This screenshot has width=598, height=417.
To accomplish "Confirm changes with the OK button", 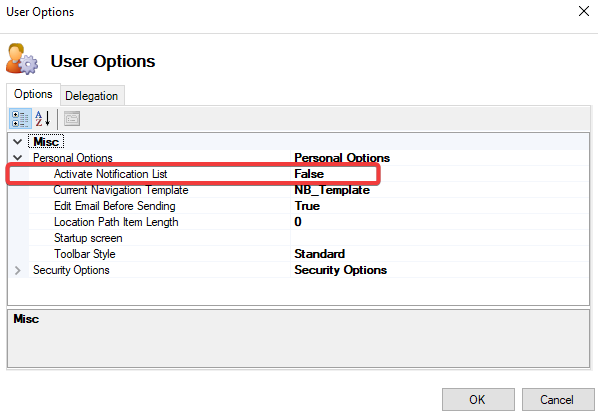I will (478, 399).
